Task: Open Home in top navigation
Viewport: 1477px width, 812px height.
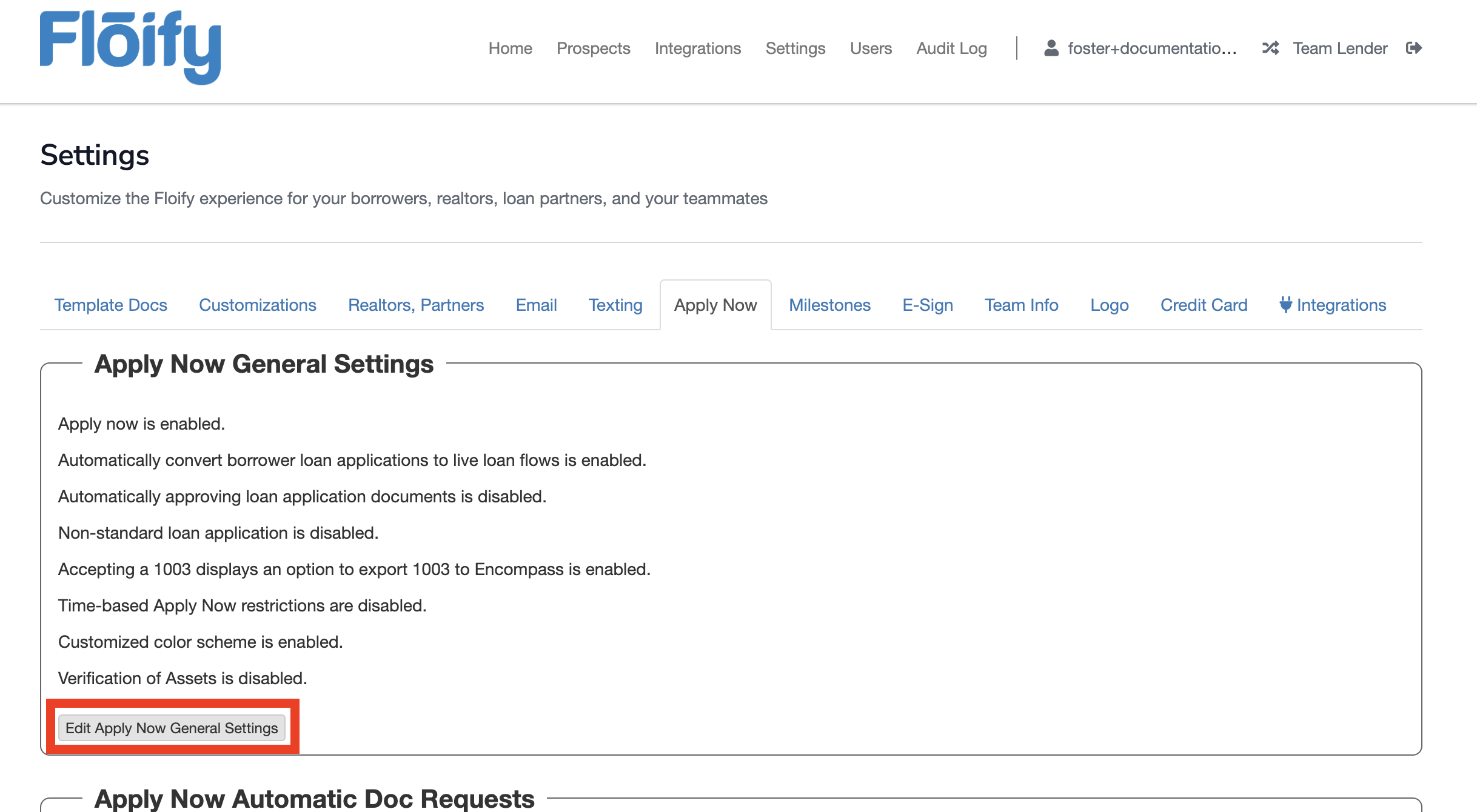Action: (510, 48)
